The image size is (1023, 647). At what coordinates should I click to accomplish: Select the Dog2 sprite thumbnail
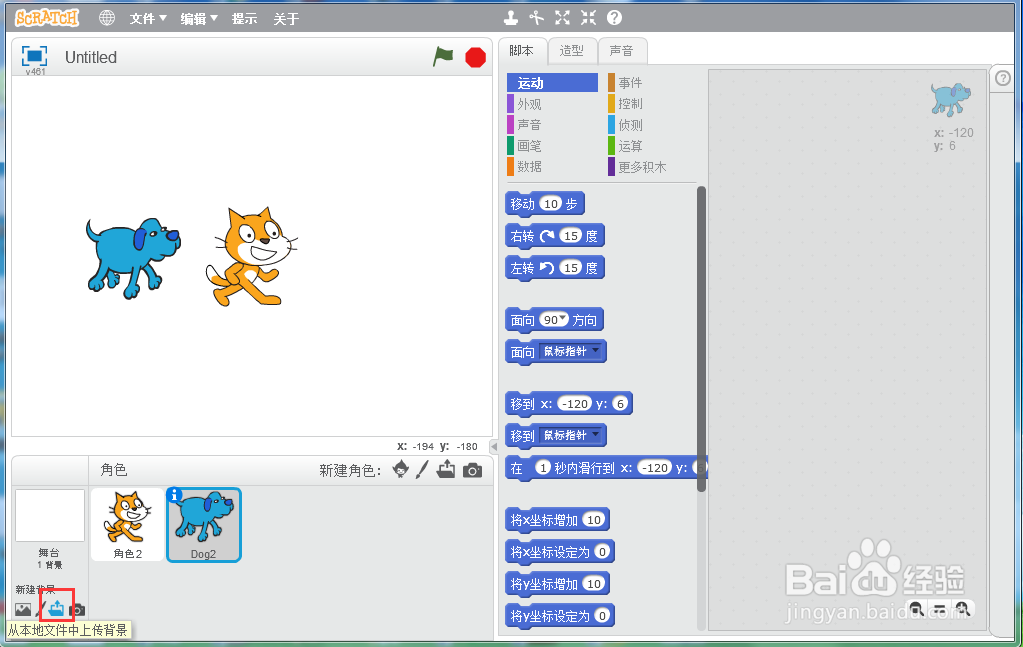pos(204,524)
